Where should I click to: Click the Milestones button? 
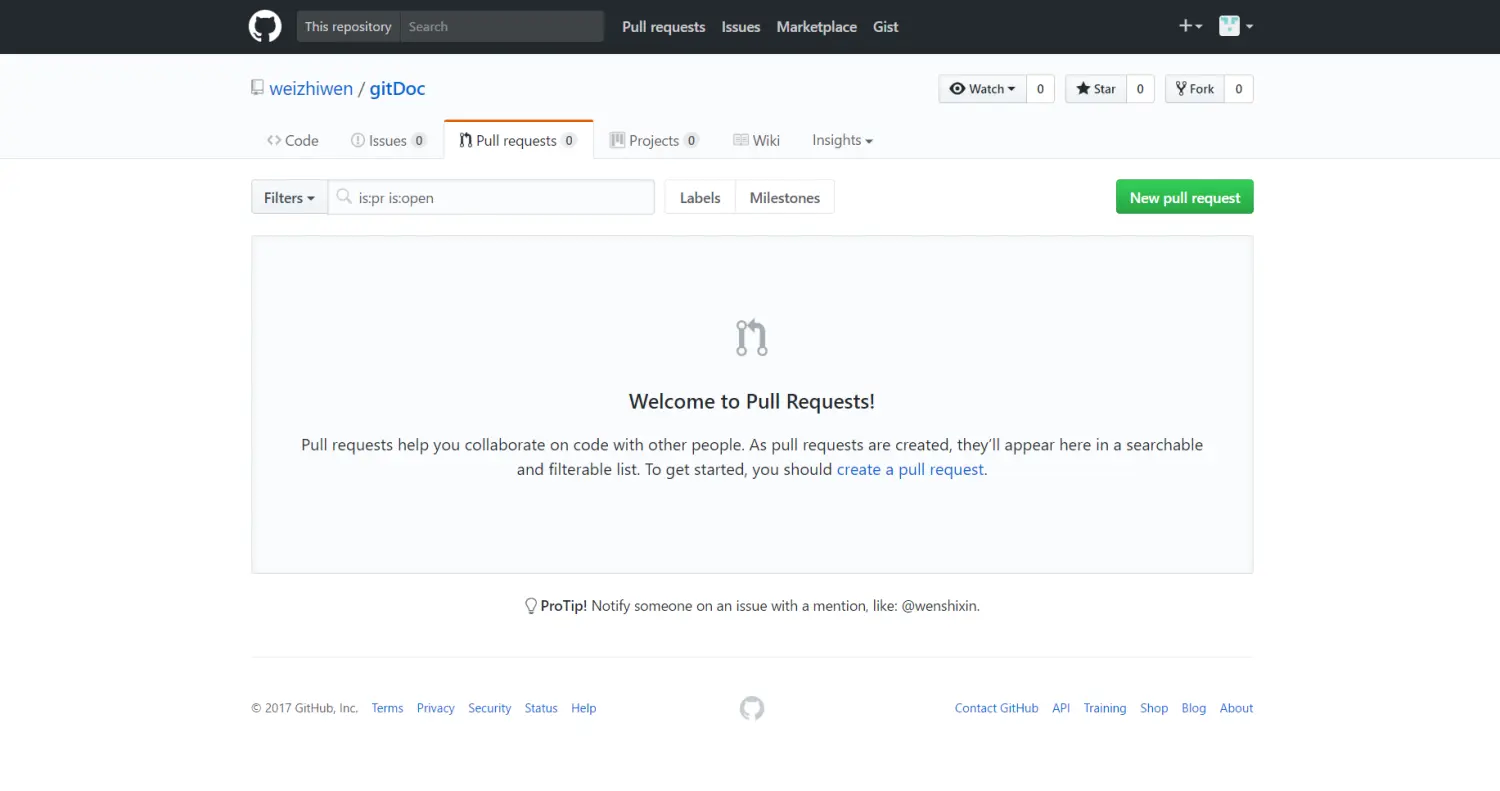click(785, 197)
